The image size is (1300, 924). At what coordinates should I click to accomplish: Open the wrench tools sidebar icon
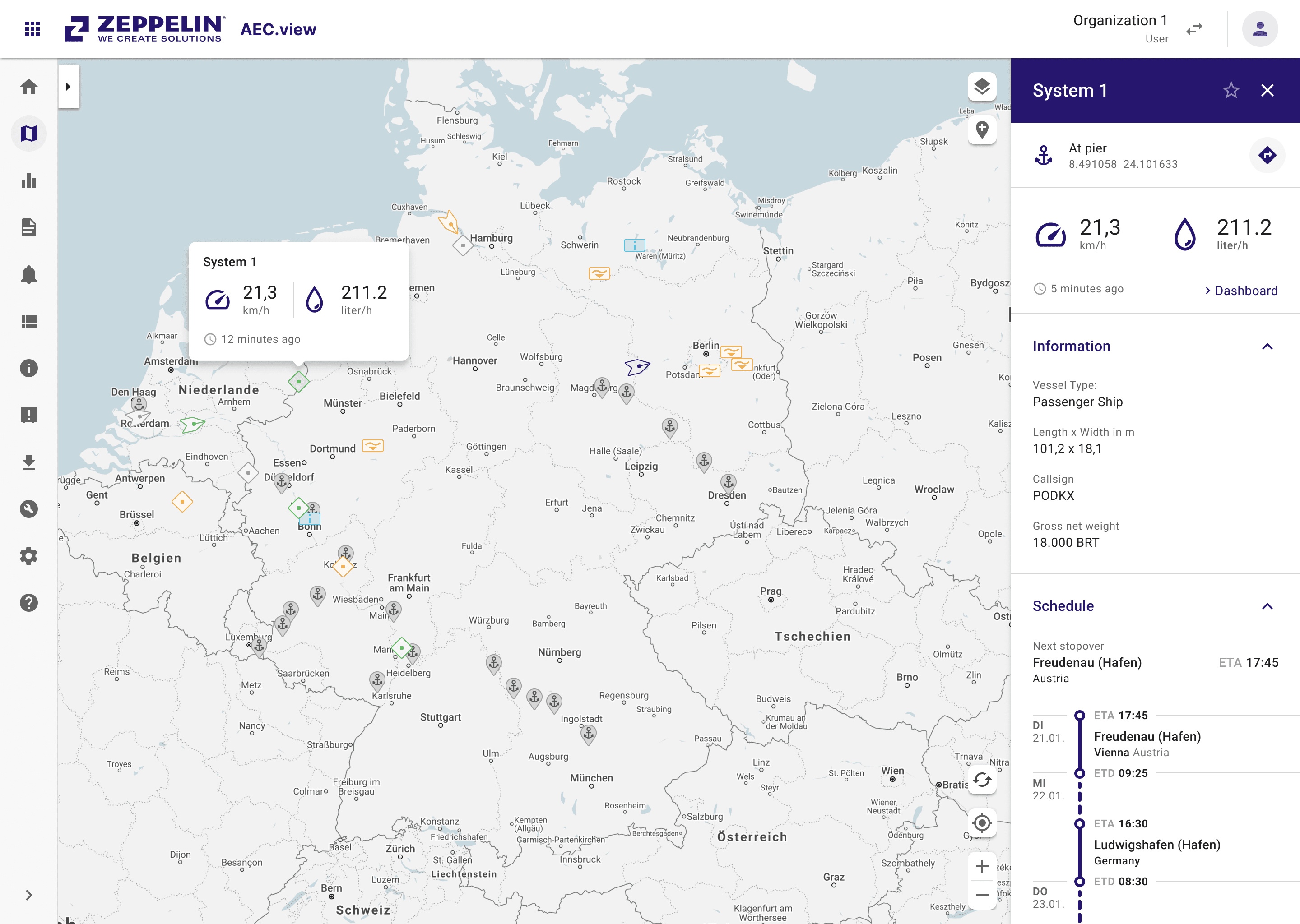pos(29,508)
